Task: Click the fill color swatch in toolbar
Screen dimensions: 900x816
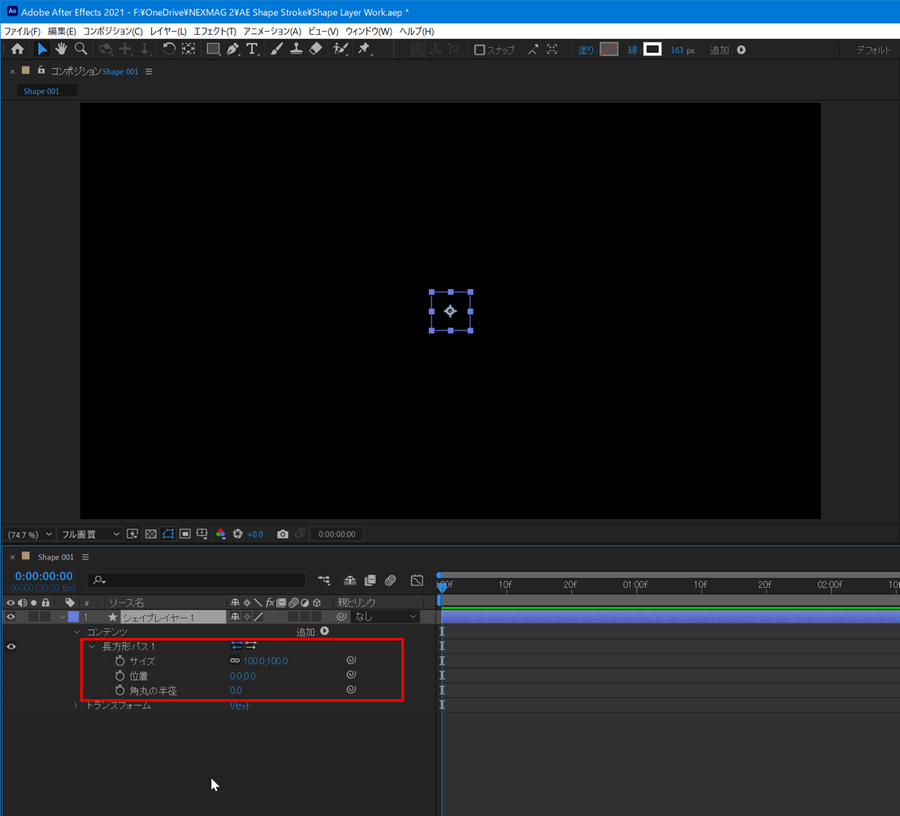Action: click(x=608, y=50)
